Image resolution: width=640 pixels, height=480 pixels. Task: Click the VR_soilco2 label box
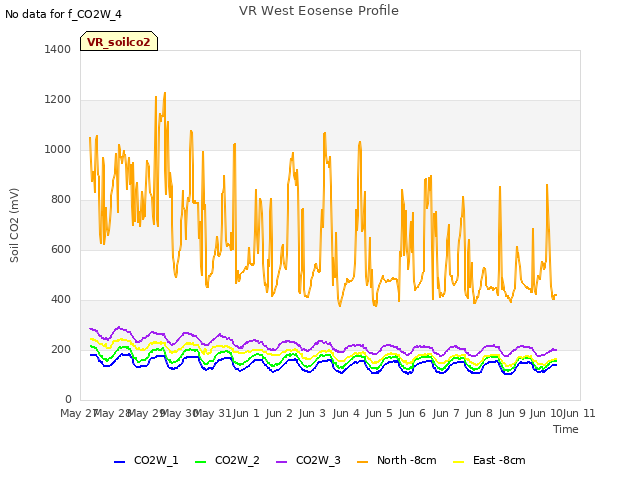coord(119,41)
